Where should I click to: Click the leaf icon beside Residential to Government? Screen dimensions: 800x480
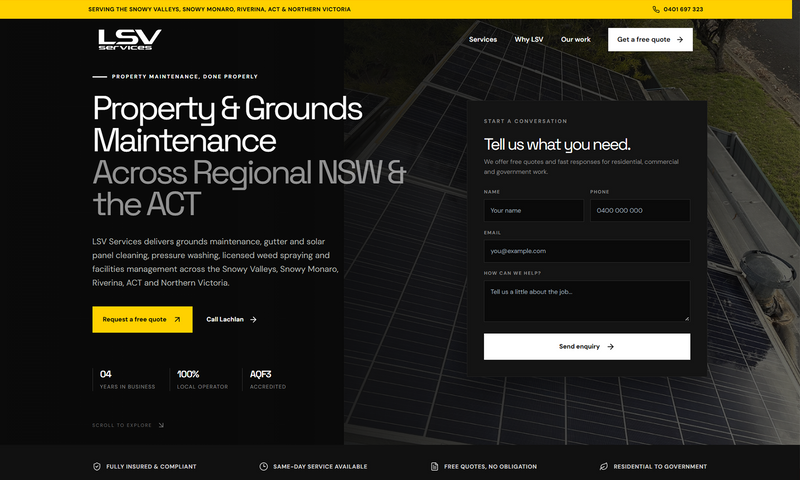coord(604,466)
